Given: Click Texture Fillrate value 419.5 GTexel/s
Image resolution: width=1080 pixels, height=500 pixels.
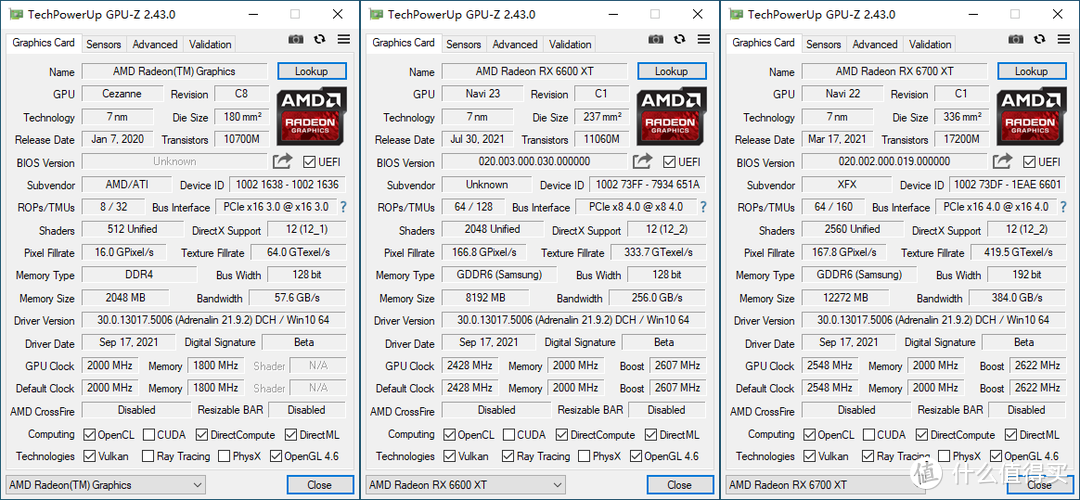Looking at the screenshot, I should 1018,252.
